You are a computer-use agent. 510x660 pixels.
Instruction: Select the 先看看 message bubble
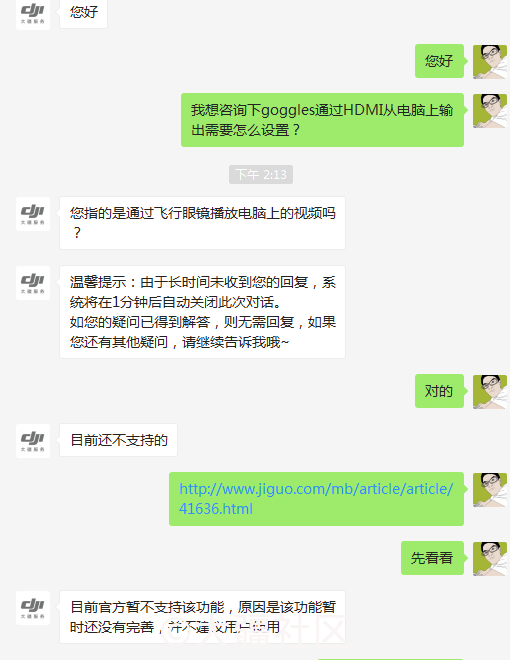coord(433,558)
